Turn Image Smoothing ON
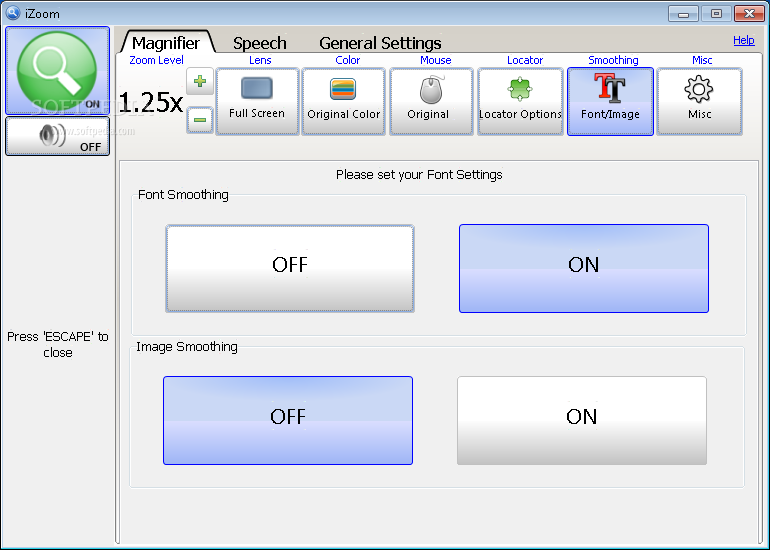770x550 pixels. tap(582, 420)
